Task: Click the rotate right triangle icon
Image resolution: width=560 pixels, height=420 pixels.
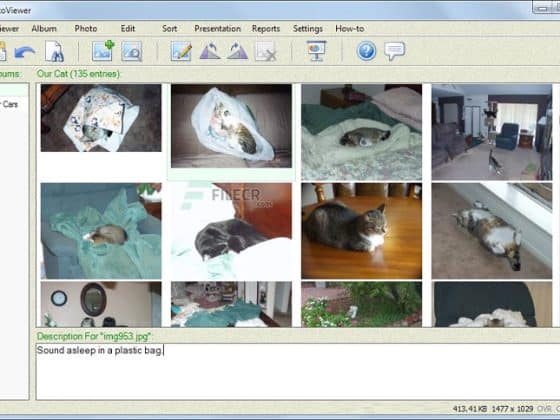Action: [x=237, y=51]
